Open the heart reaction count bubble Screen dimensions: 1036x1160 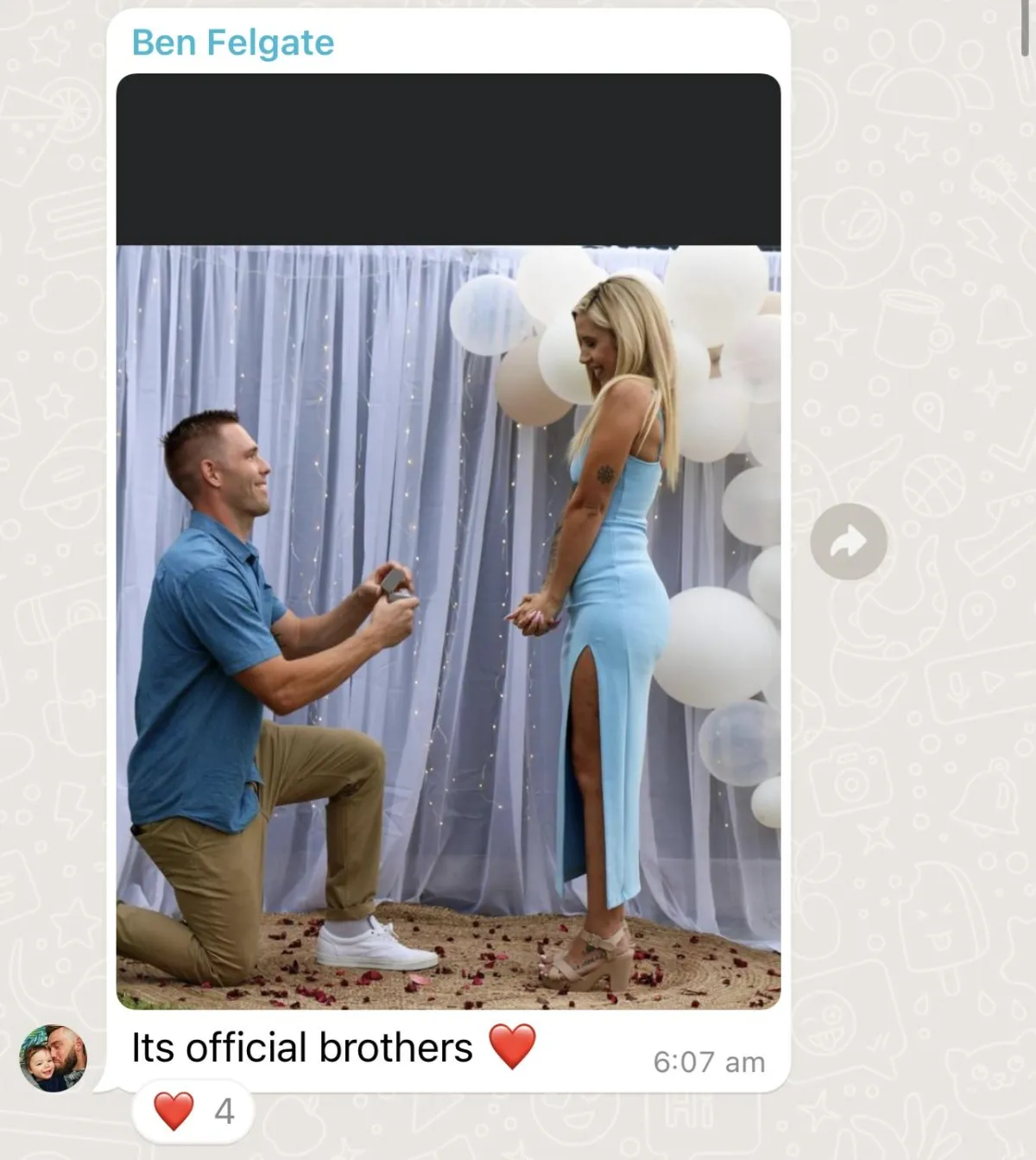(193, 1111)
